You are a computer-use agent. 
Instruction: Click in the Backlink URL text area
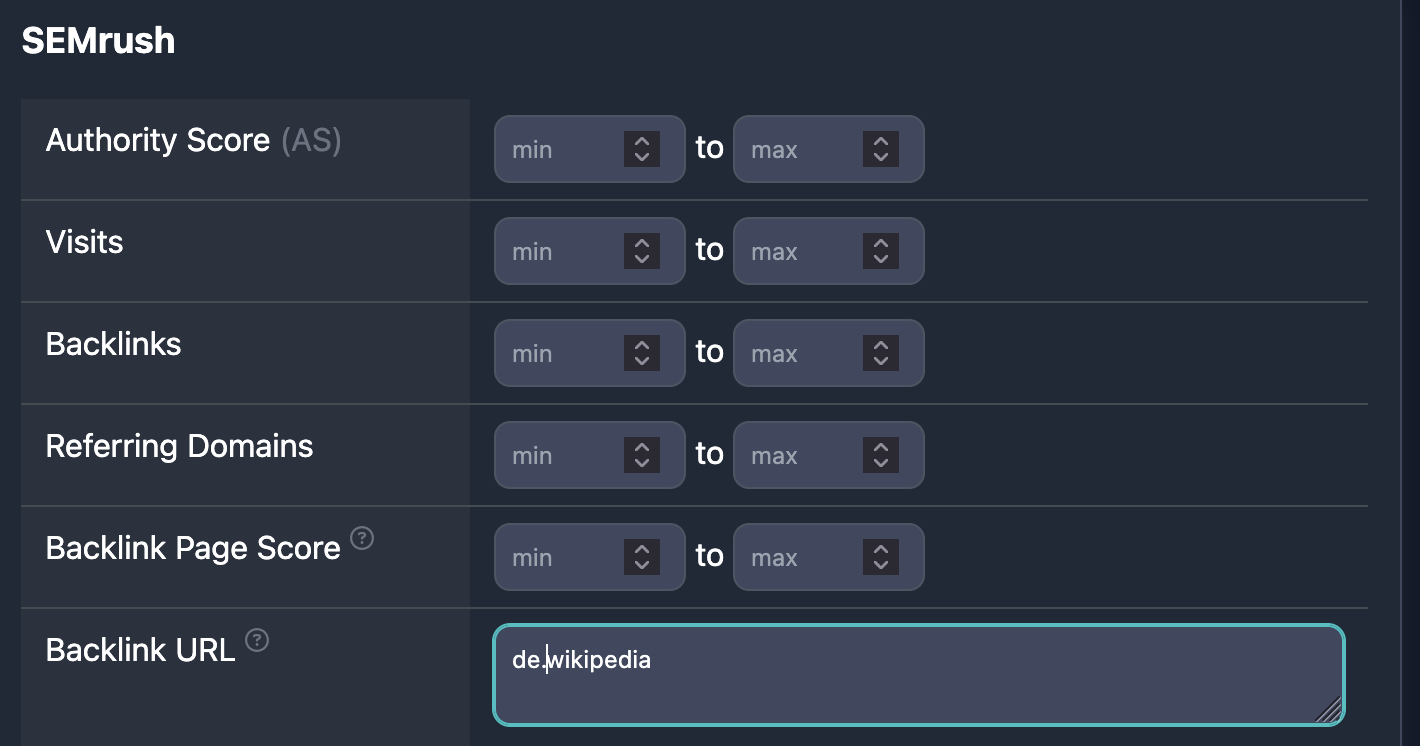coord(919,675)
